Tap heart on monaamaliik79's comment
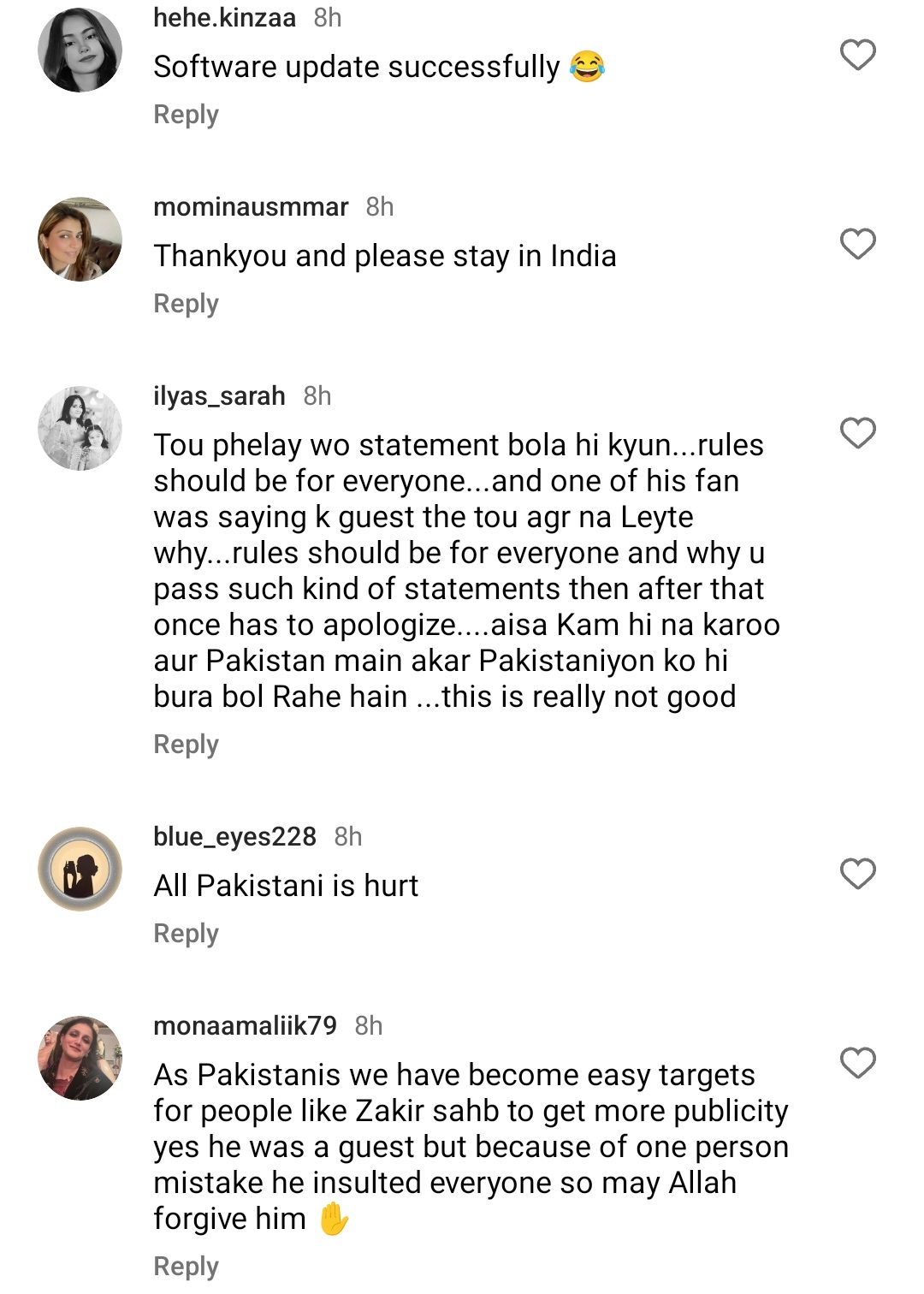 point(857,1063)
